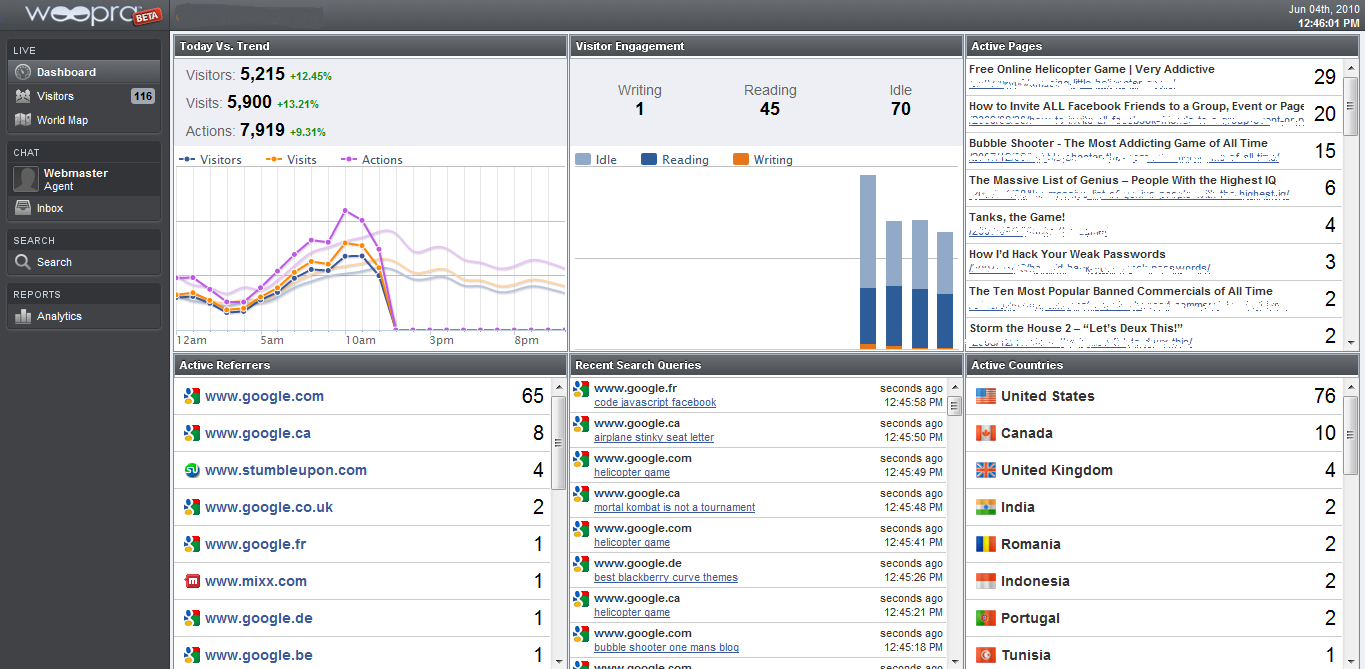Image resolution: width=1365 pixels, height=669 pixels.
Task: Open Visitors in the sidebar
Action: 84,96
